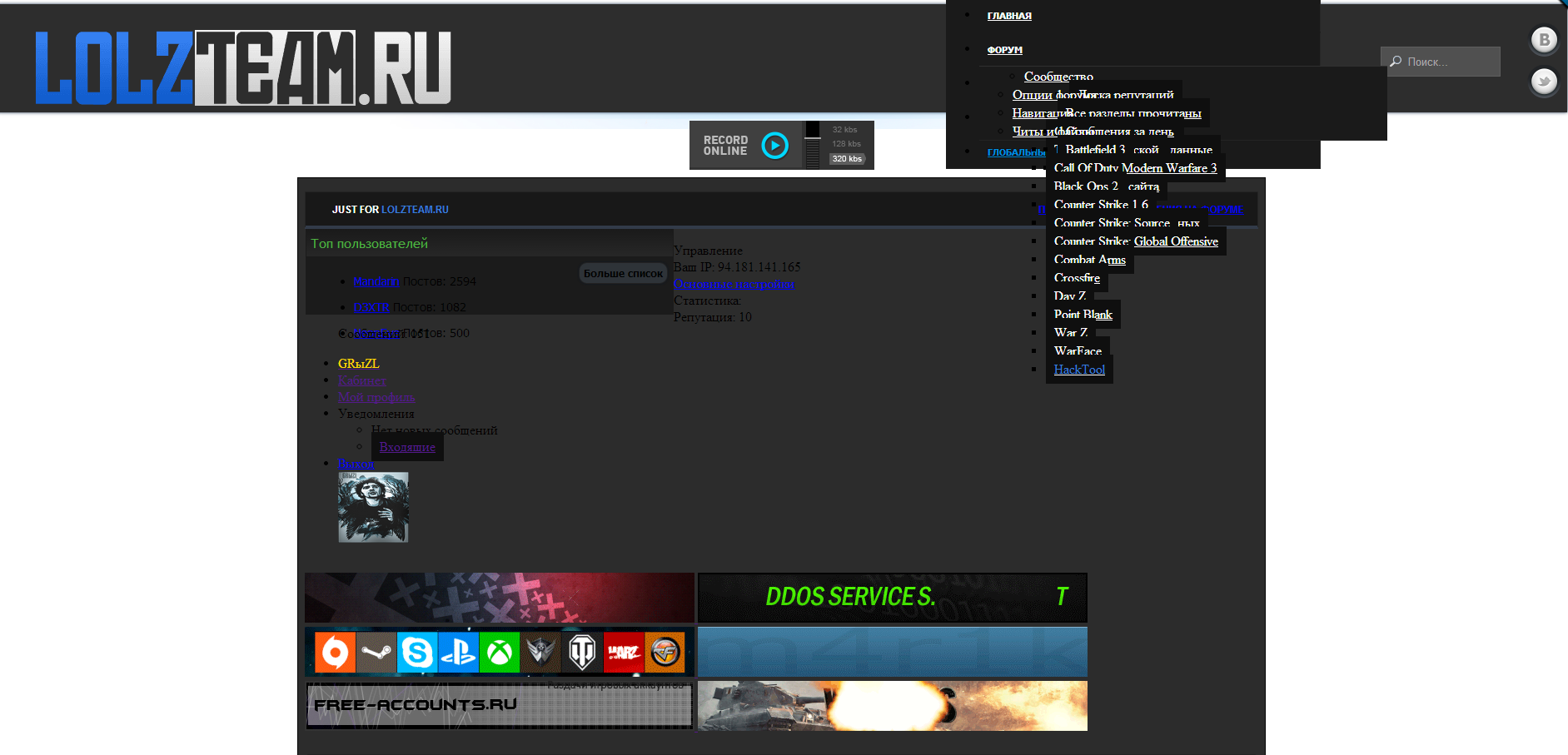Open the Twitter social button
The width and height of the screenshot is (1568, 755).
(x=1544, y=82)
